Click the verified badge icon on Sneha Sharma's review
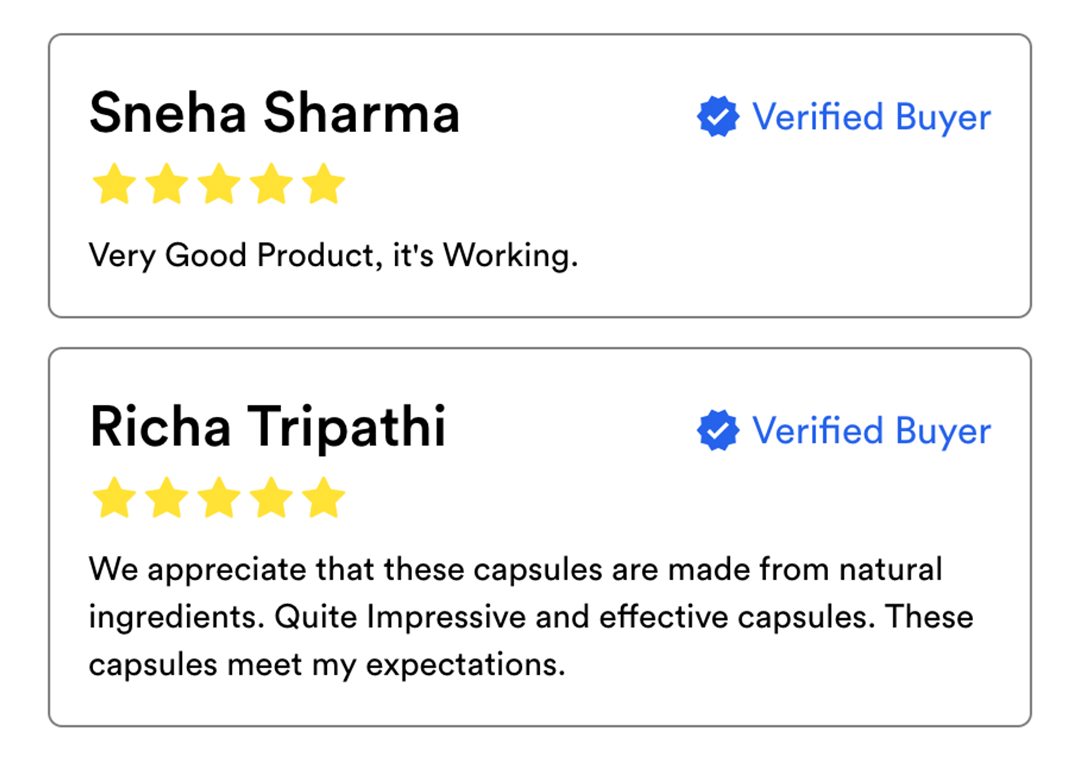Screen dimensions: 1080x758 tap(717, 117)
